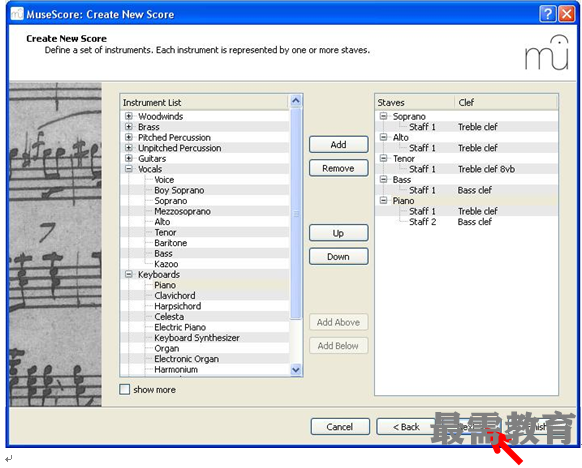582x468 pixels.
Task: Go back with the < Back button
Action: [406, 427]
